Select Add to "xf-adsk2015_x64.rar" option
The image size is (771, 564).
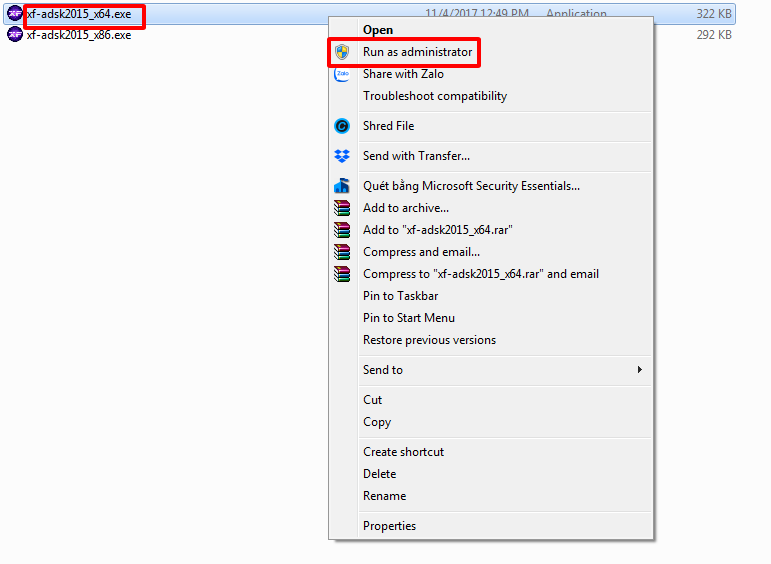pos(437,230)
